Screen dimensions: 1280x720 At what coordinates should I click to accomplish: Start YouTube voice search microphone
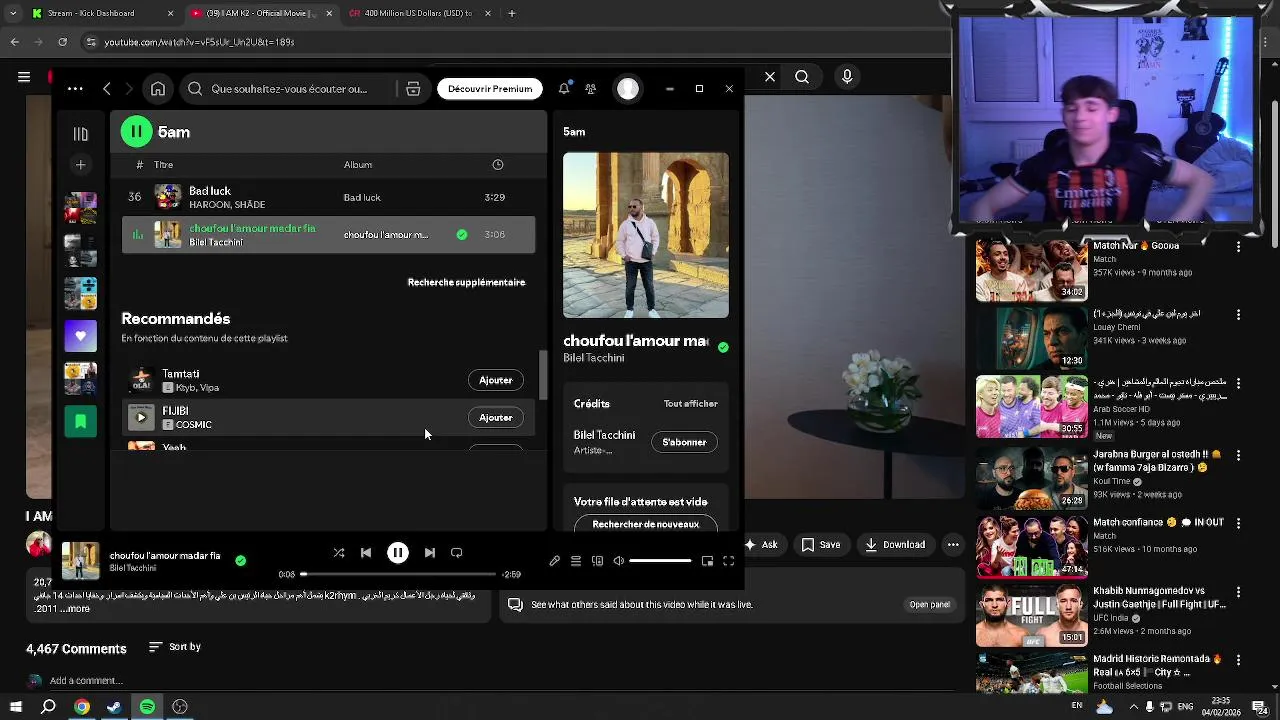tap(847, 76)
